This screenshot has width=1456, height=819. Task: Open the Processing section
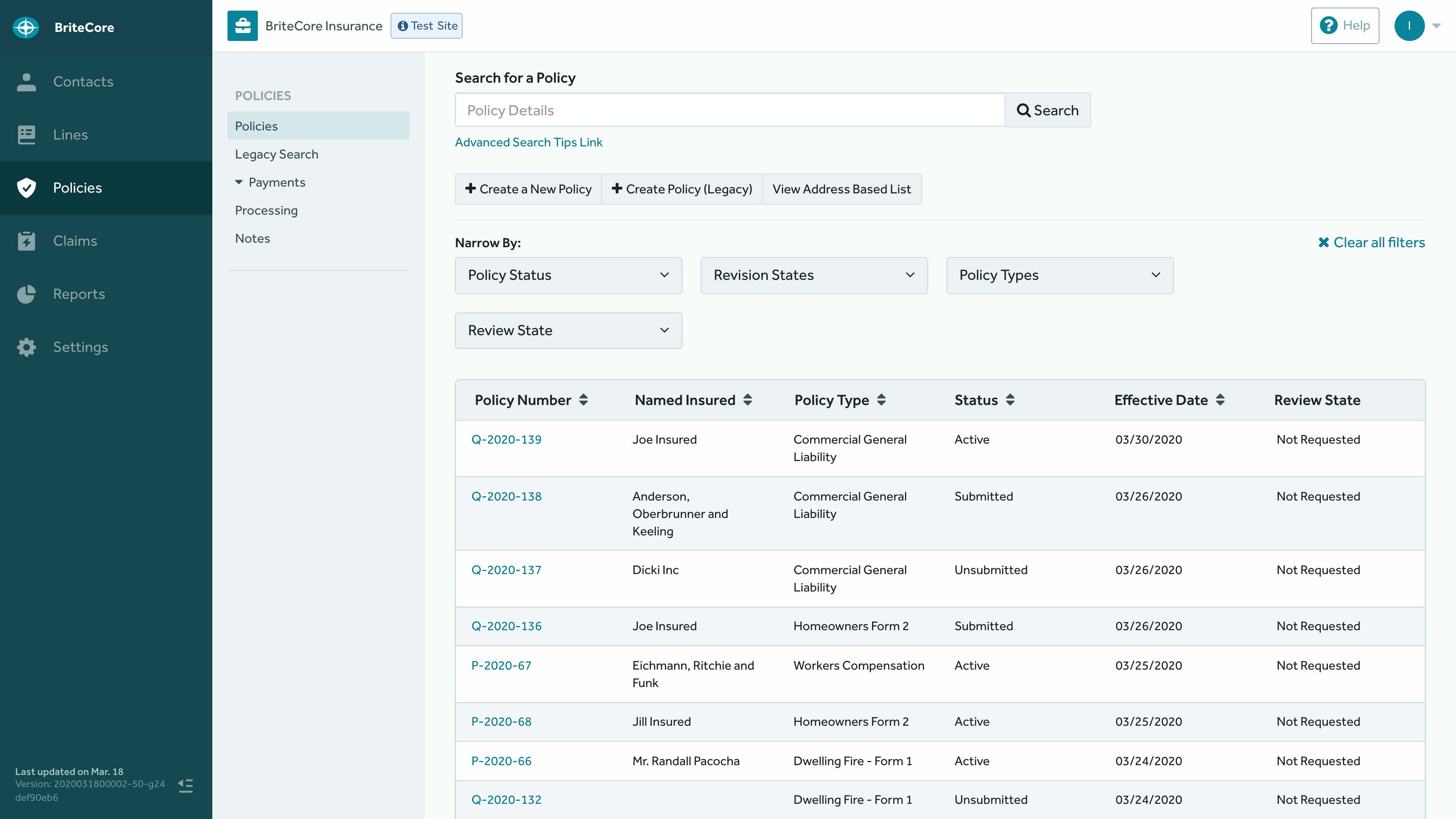pyautogui.click(x=266, y=210)
